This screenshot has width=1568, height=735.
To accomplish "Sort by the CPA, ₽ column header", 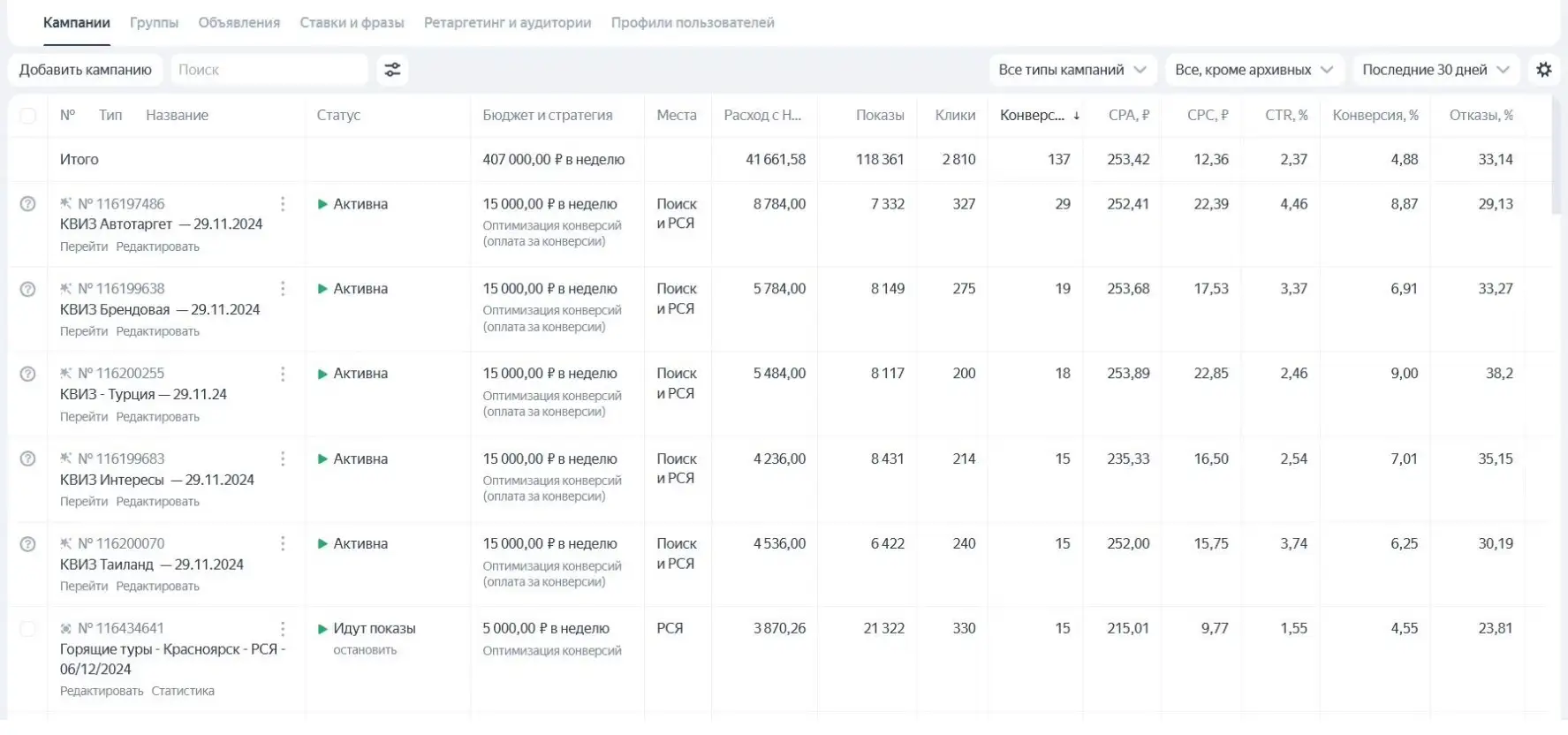I will 1129,116.
